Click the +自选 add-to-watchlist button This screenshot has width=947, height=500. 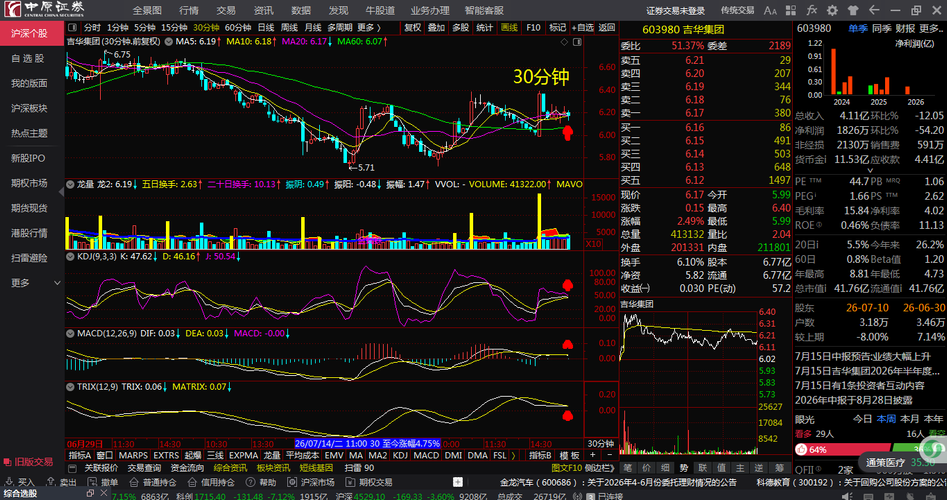tap(582, 27)
